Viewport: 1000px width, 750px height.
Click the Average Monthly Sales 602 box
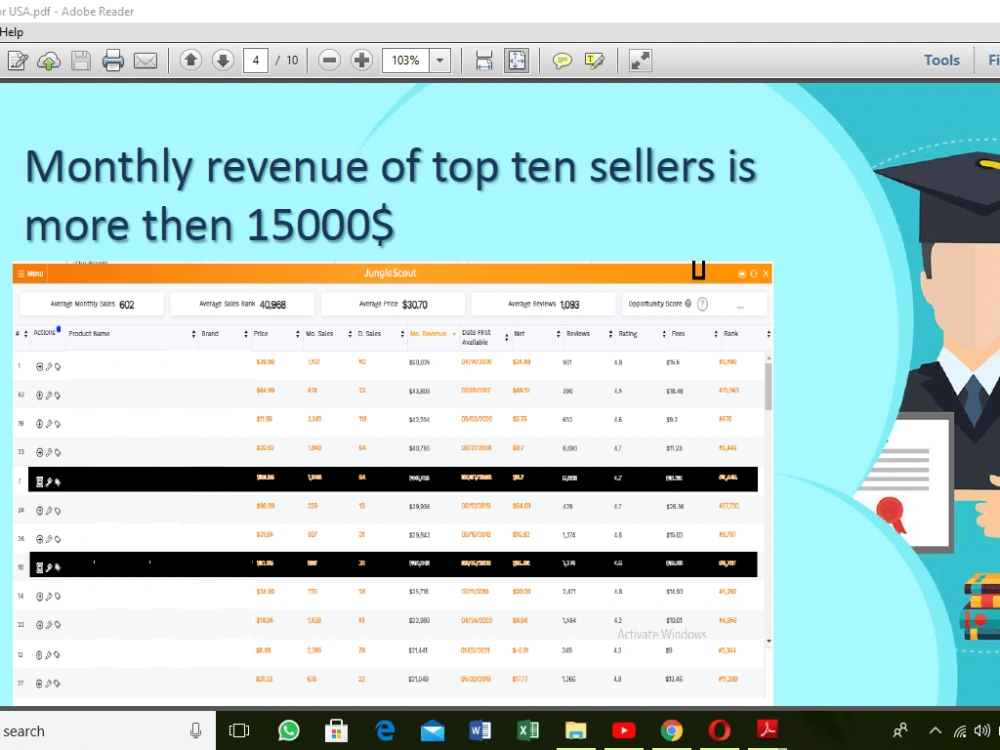click(92, 304)
